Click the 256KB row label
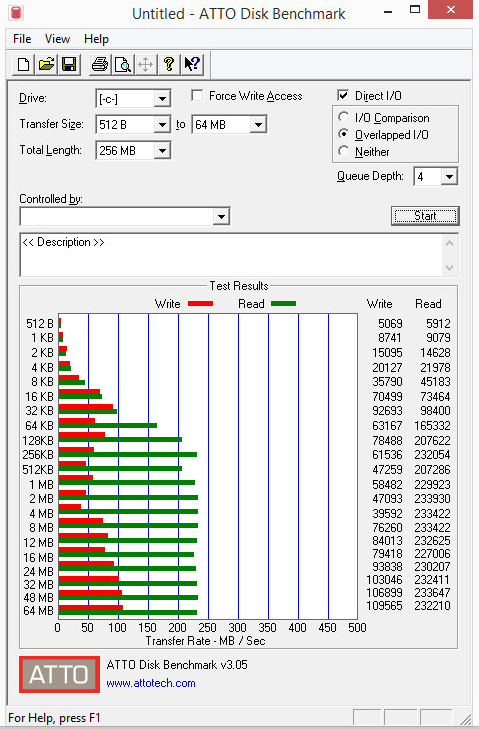 pos(38,454)
